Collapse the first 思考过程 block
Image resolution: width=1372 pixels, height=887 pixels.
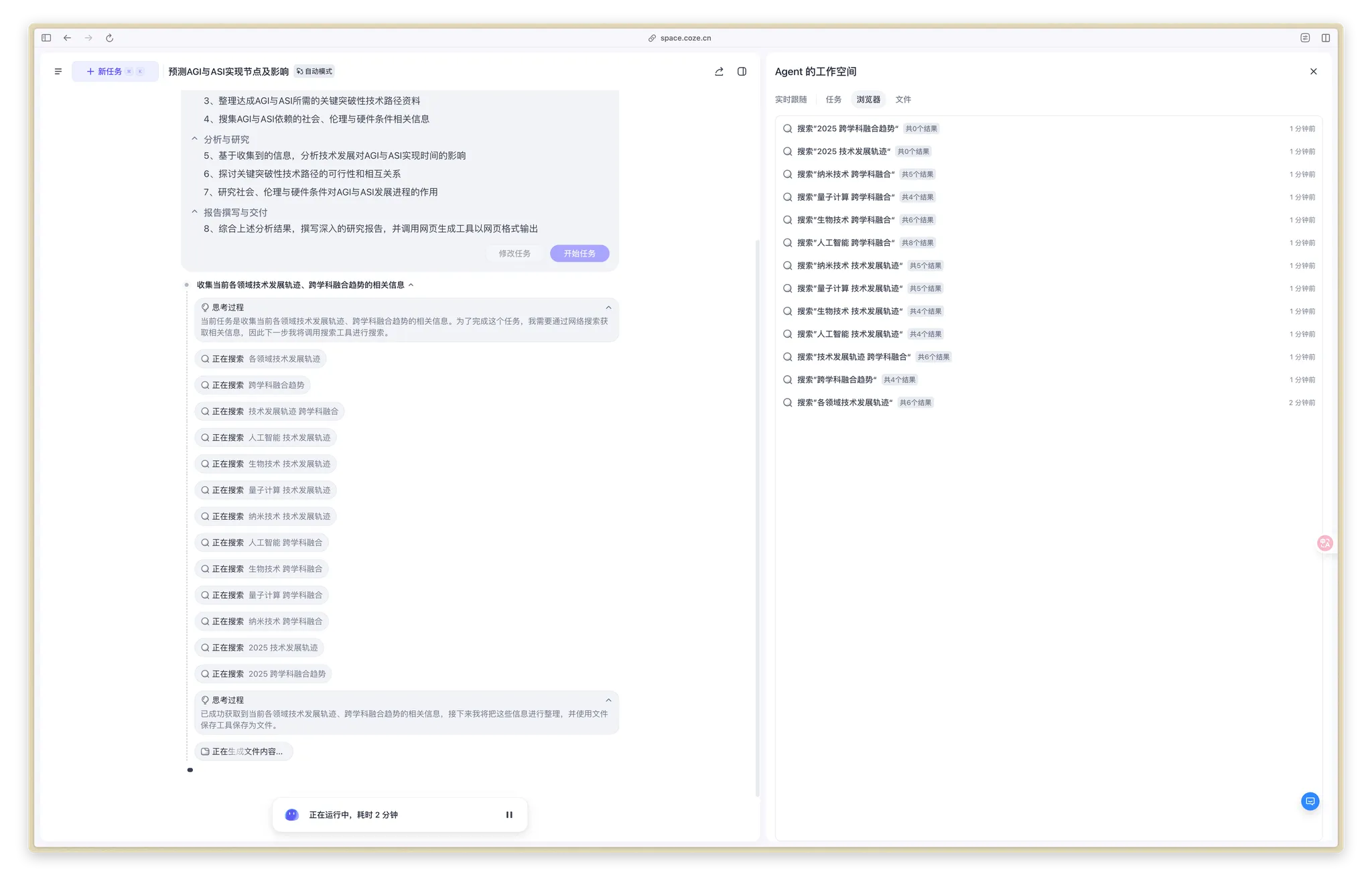point(608,308)
